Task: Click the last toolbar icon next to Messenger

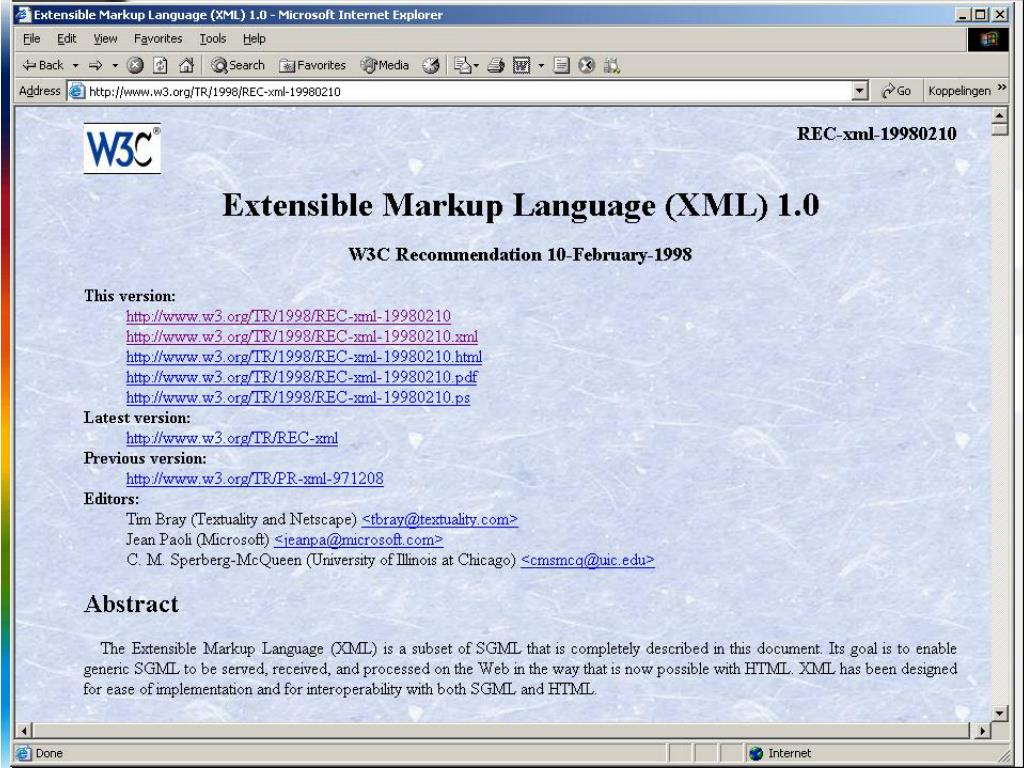Action: 611,65
